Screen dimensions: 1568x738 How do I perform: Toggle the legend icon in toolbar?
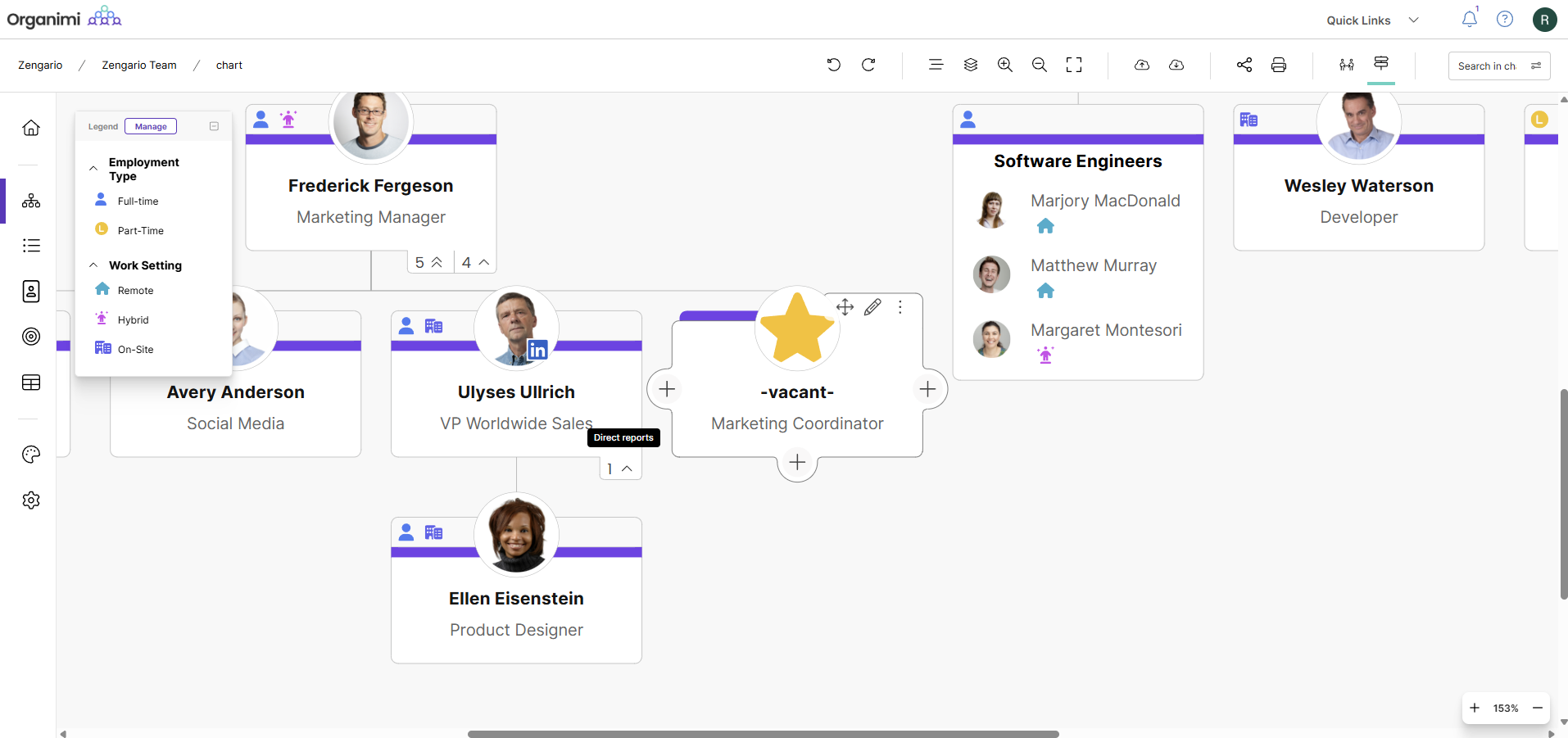click(x=1381, y=63)
